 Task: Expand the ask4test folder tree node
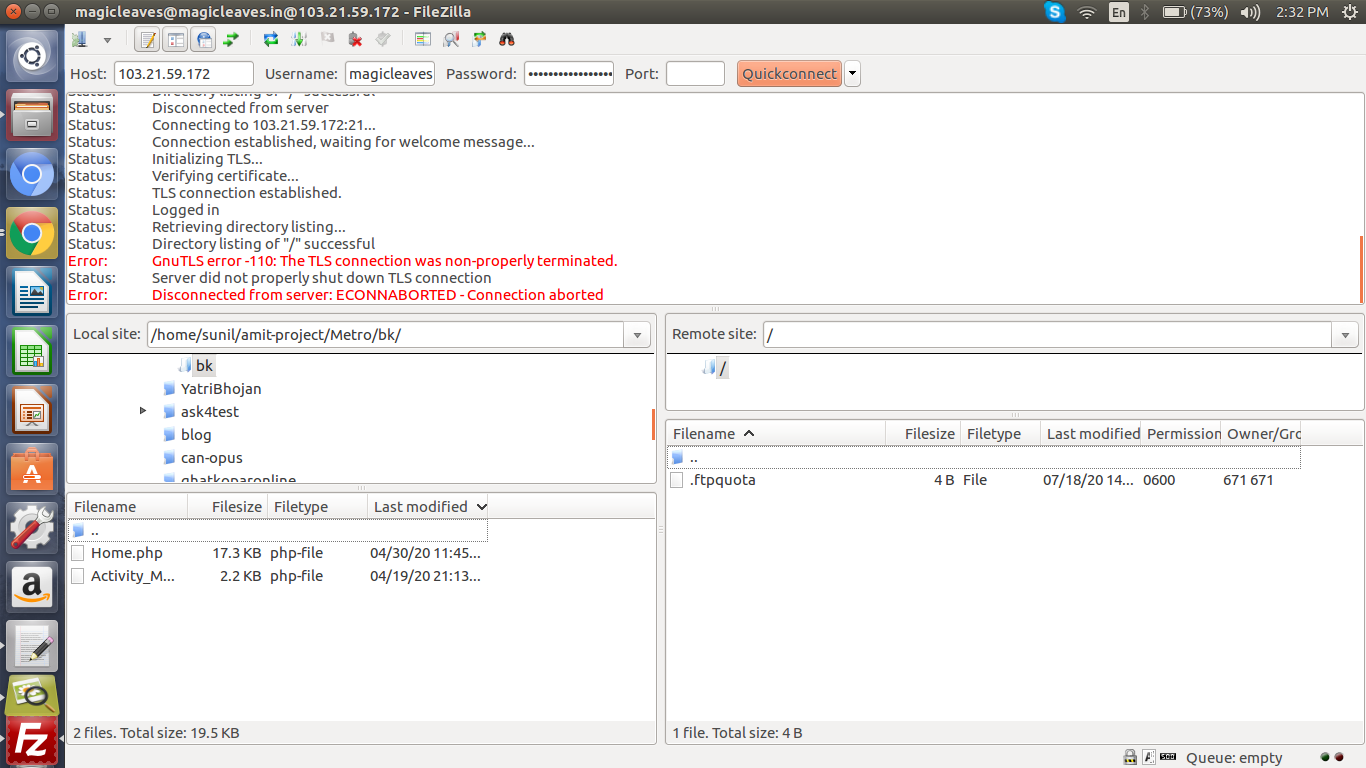coord(143,411)
